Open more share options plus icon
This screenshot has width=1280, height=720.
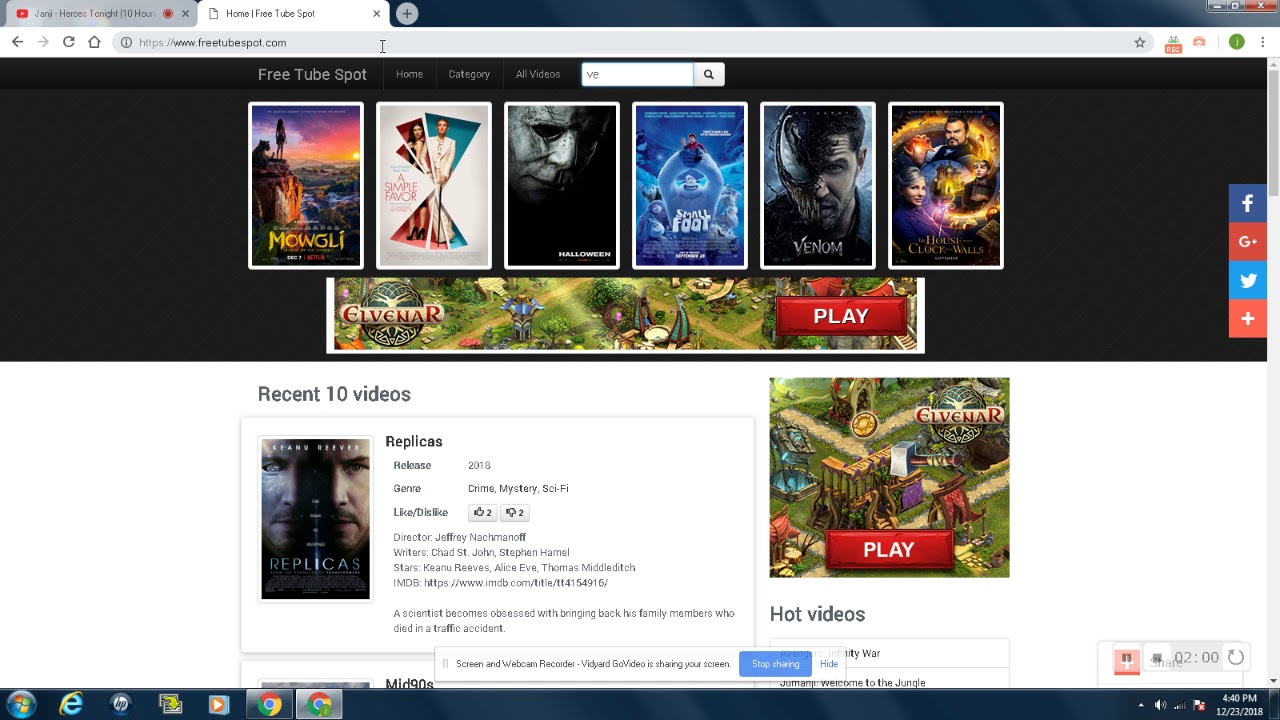point(1247,318)
